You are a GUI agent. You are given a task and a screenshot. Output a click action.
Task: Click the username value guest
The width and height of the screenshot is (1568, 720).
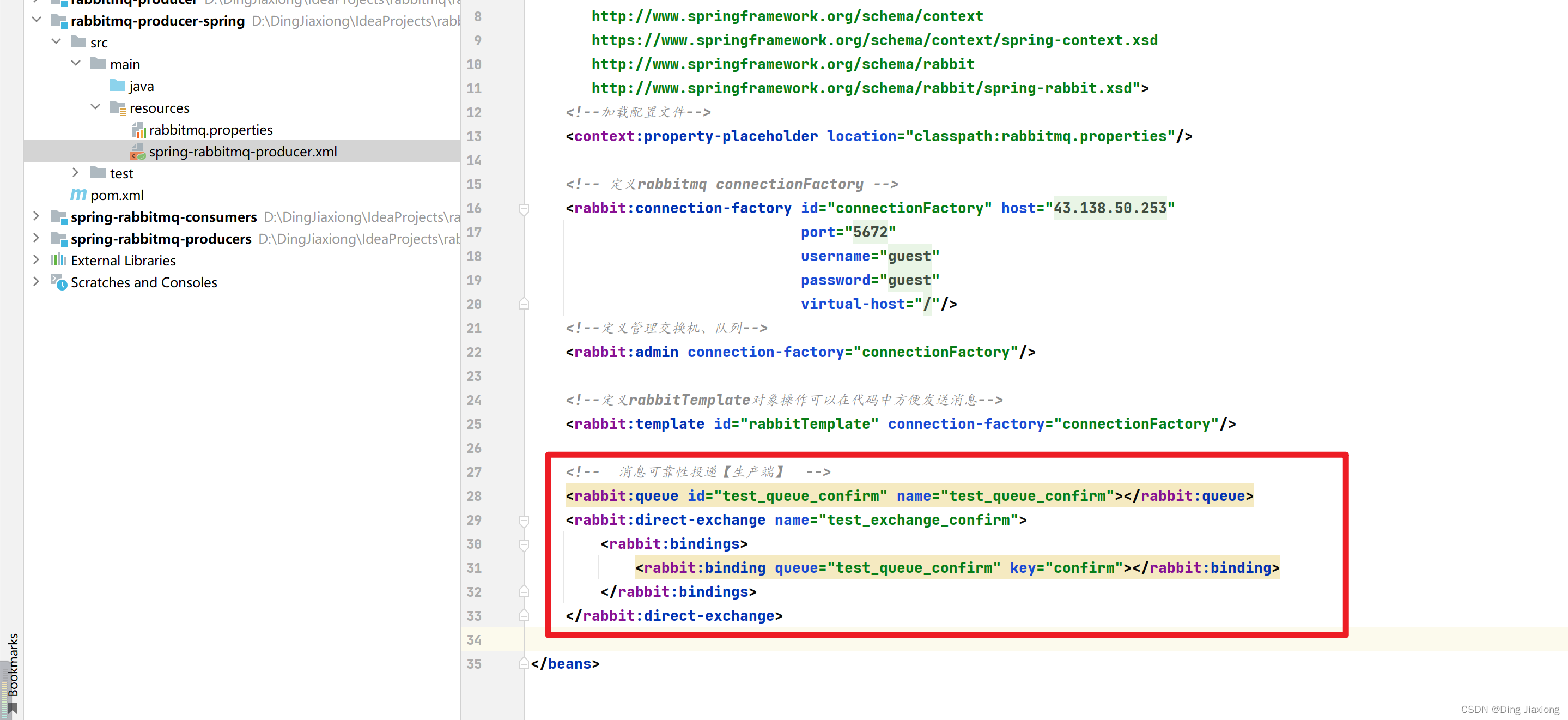click(x=909, y=256)
